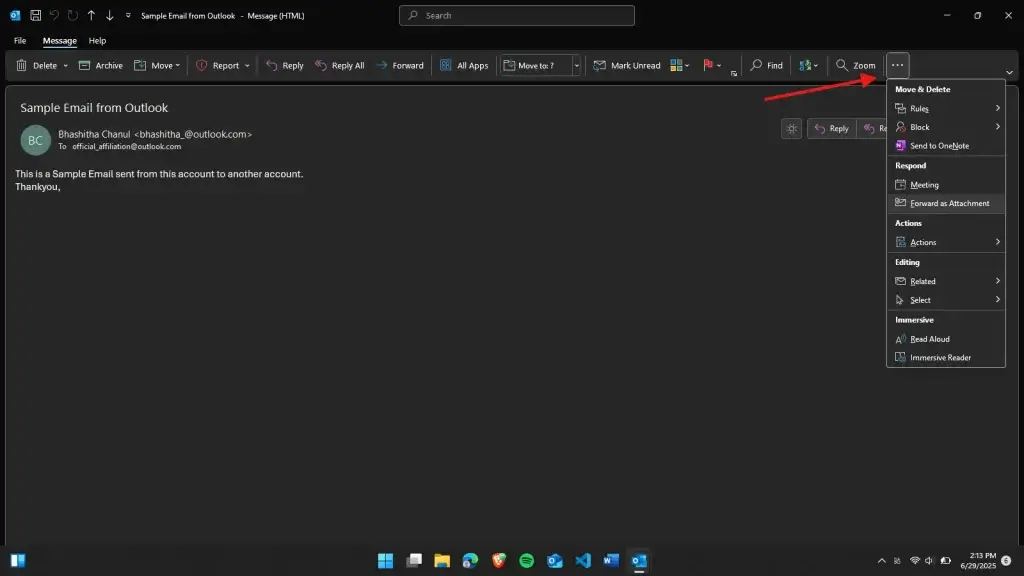Screen dimensions: 1024x576
Task: Click the three-dot More commands button
Action: pyautogui.click(x=897, y=65)
